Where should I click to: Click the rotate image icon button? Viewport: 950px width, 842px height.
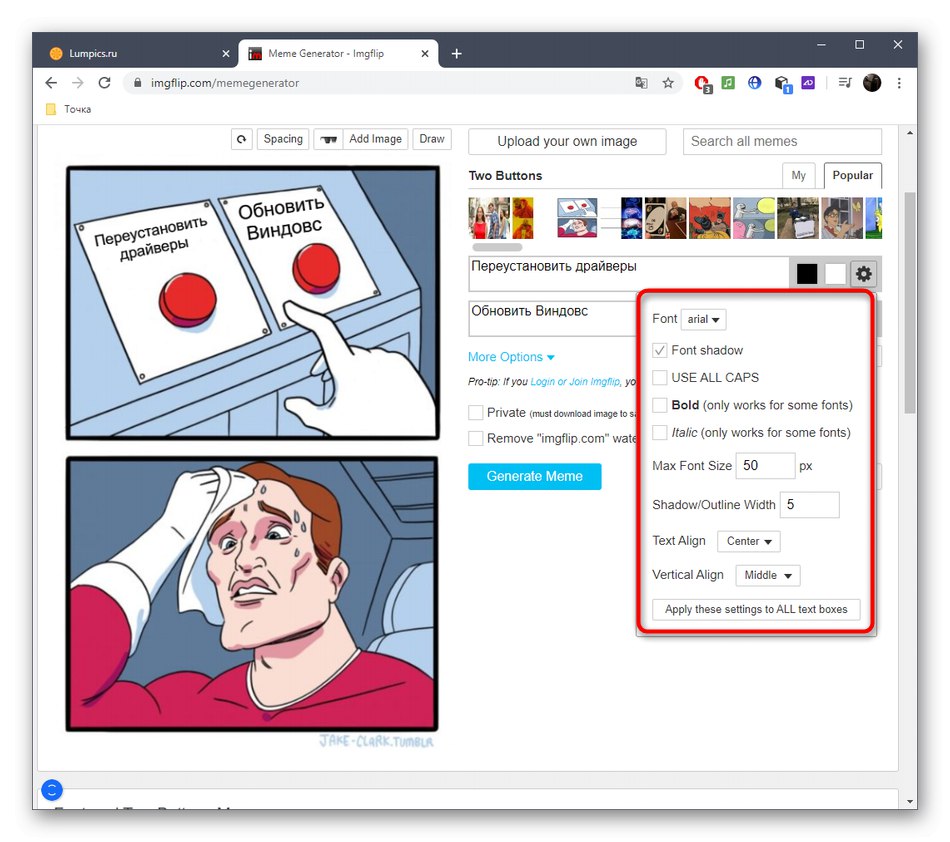coord(241,139)
